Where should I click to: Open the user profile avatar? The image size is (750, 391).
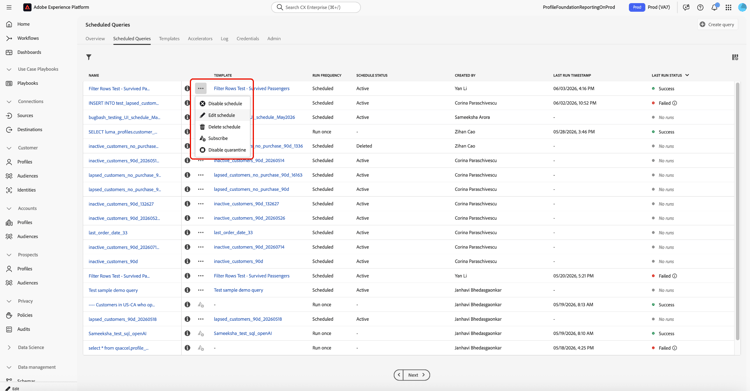pos(742,8)
